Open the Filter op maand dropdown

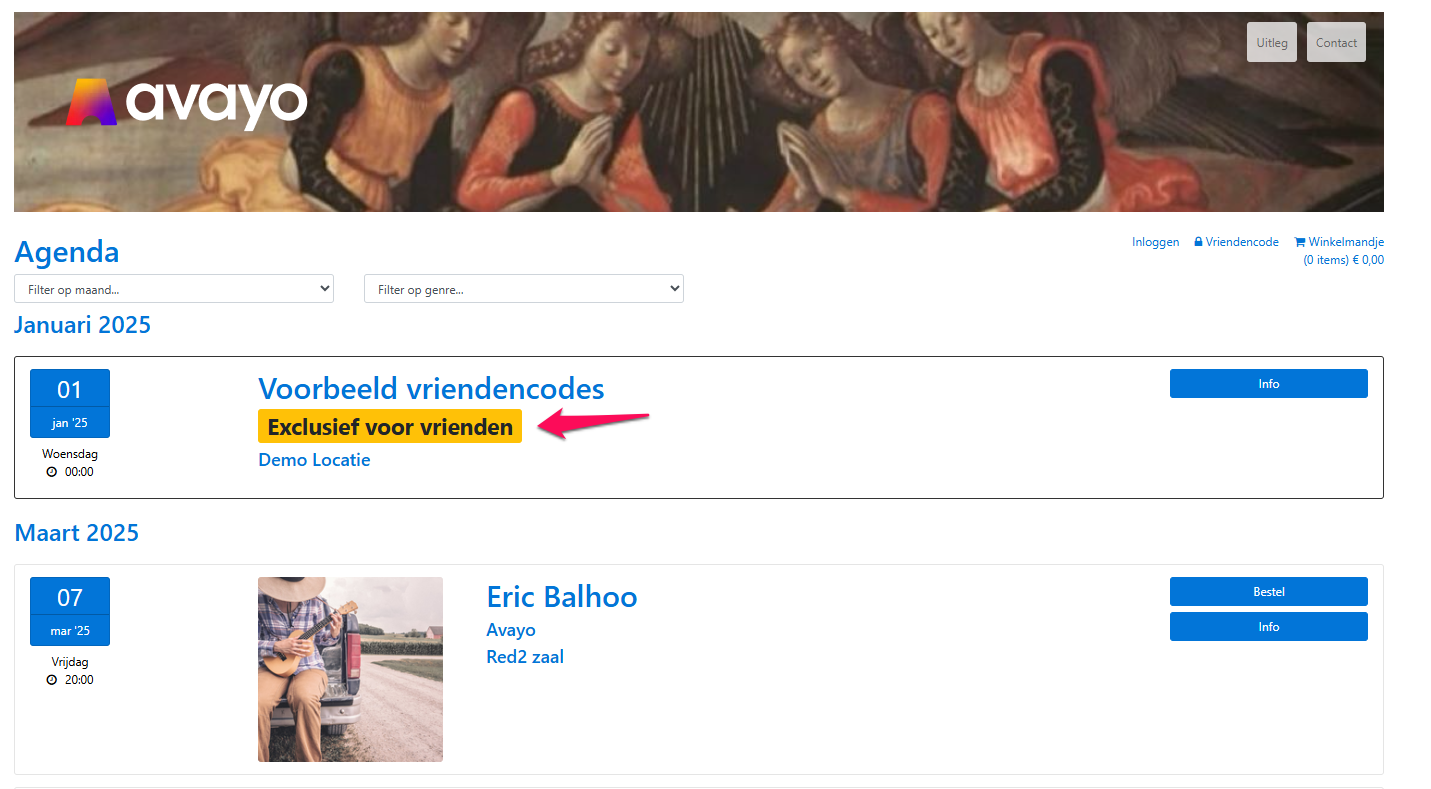point(174,289)
